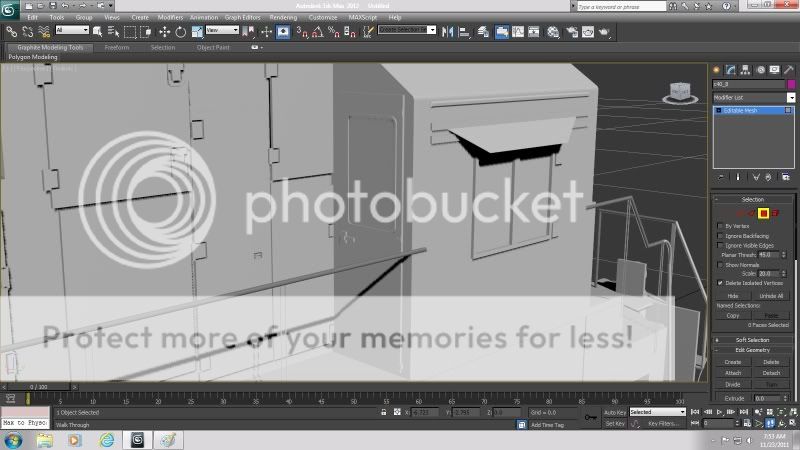Click Edit Named Selection Sets icon

tap(368, 32)
